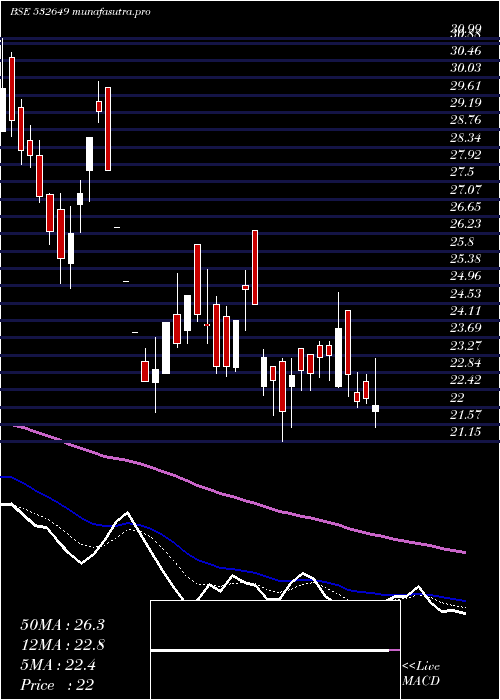The height and width of the screenshot is (700, 500).
Task: Select the 30.03 price axis label
Action: click(466, 68)
